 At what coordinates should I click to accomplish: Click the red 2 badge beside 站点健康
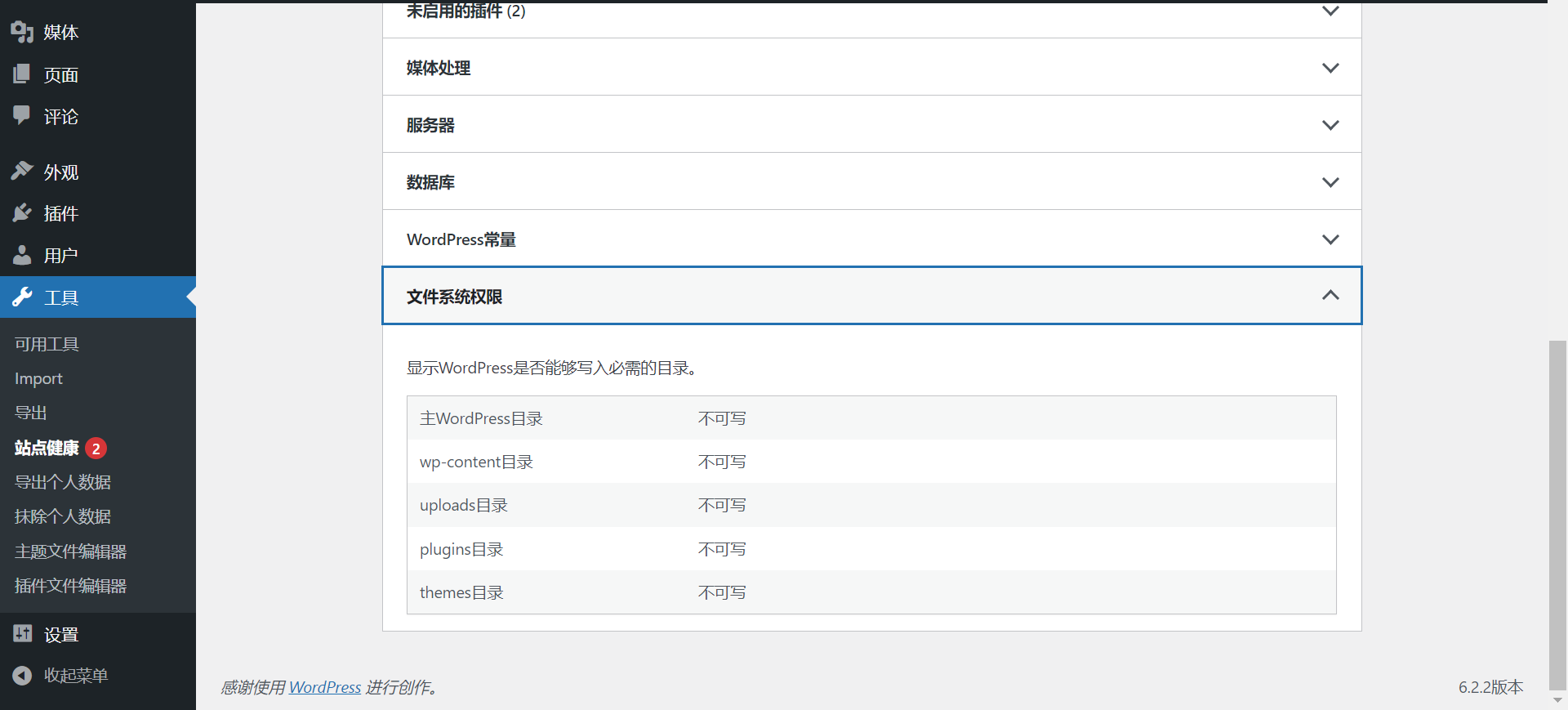coord(96,448)
